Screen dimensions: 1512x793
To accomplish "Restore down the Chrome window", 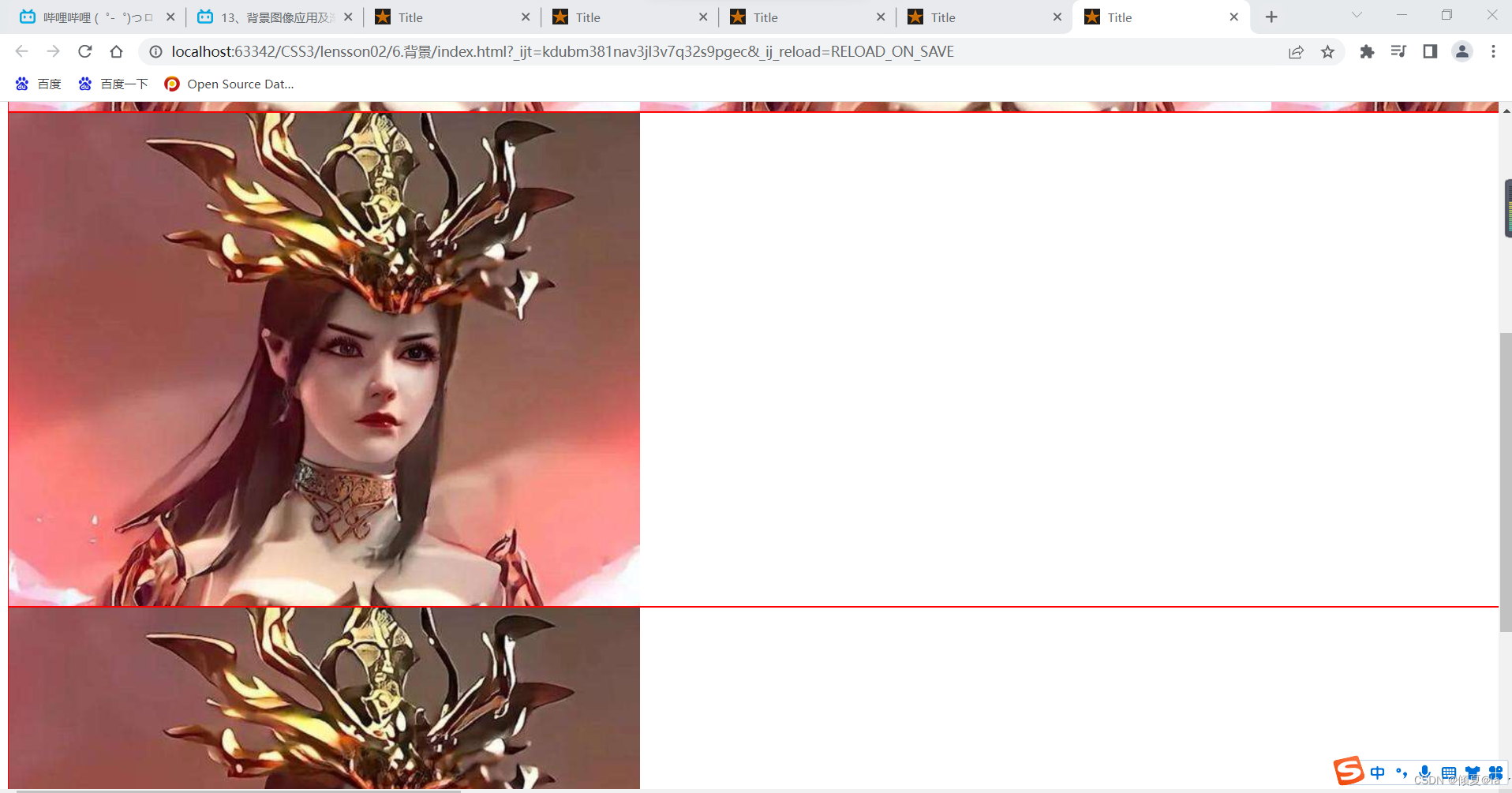I will 1447,15.
